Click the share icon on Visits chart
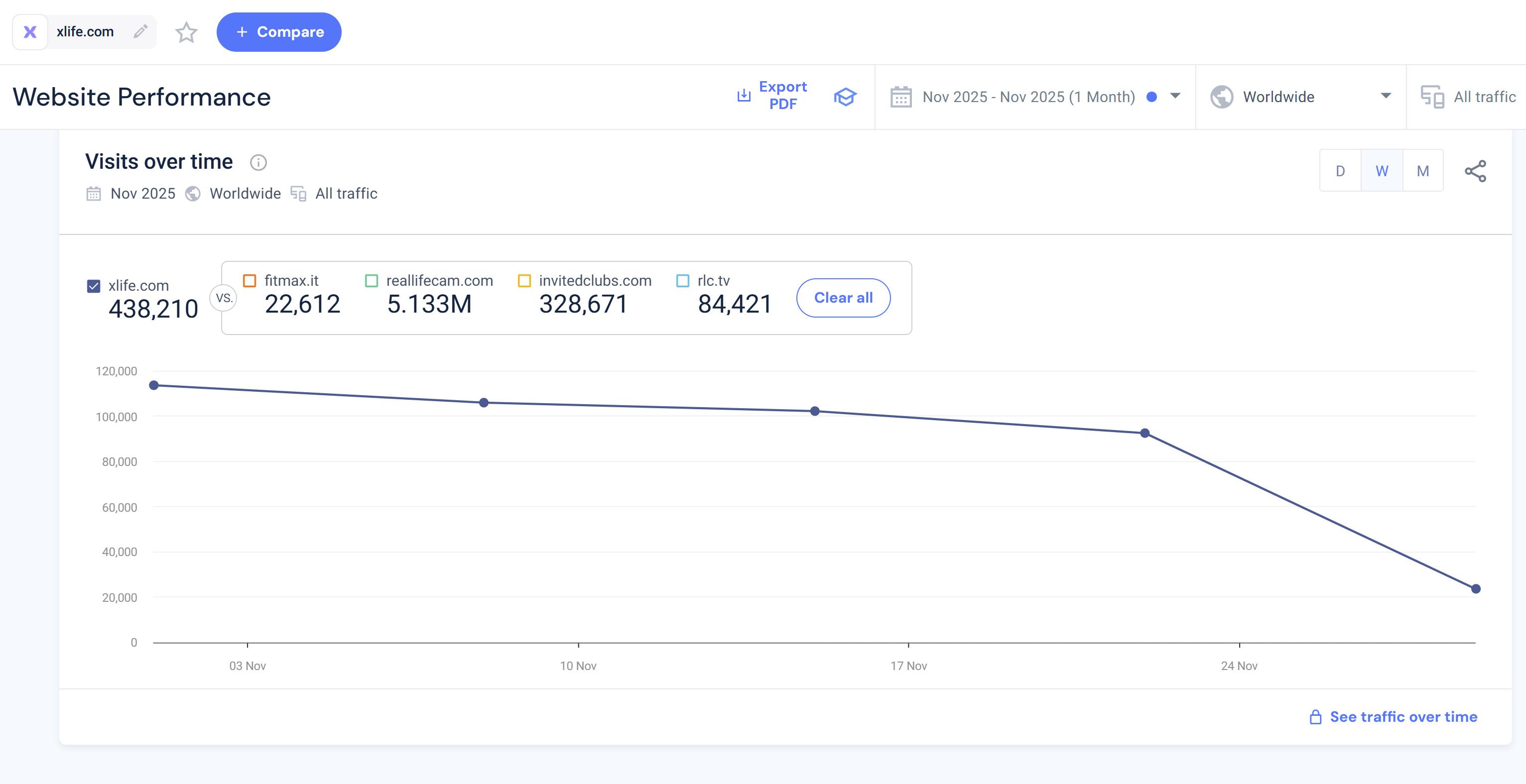 1475,171
